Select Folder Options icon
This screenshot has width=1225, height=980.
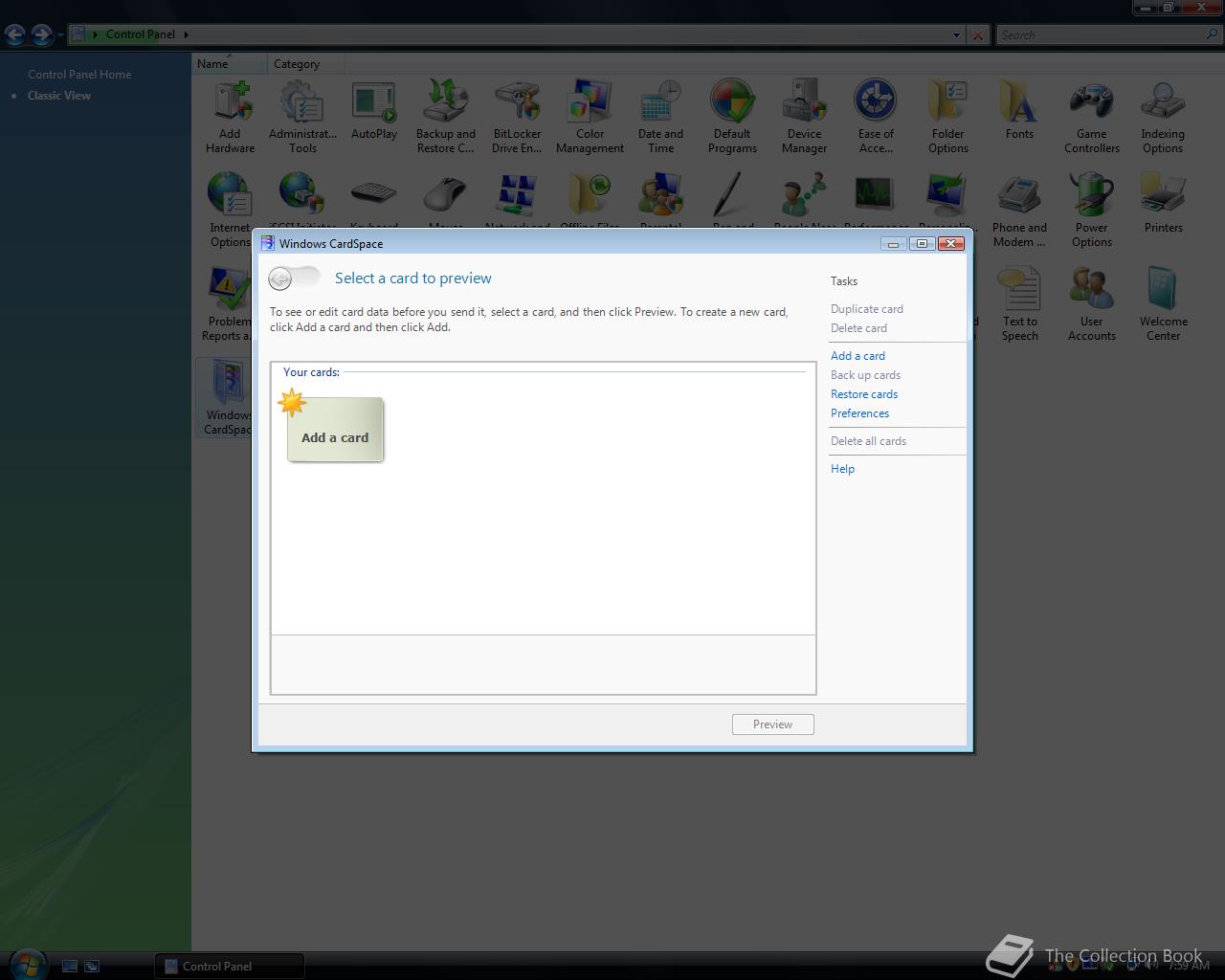[x=947, y=116]
